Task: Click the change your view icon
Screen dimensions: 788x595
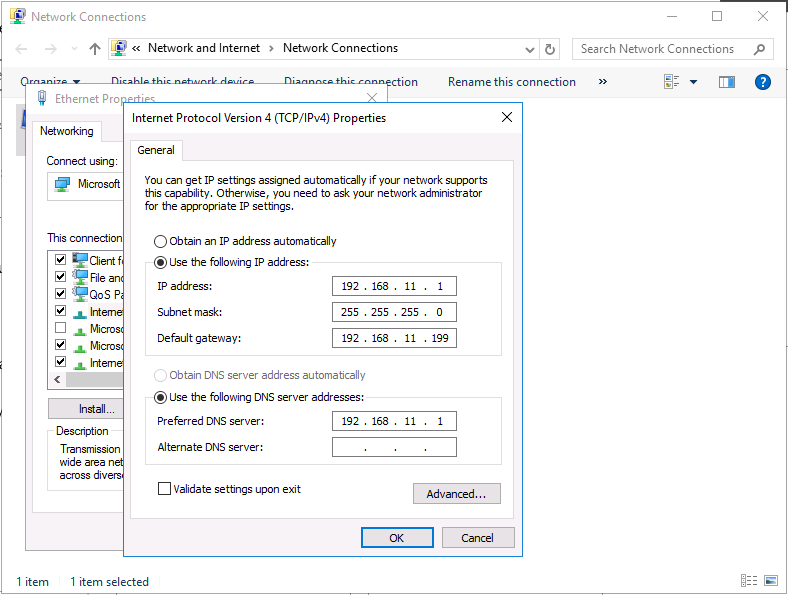Action: (x=671, y=81)
